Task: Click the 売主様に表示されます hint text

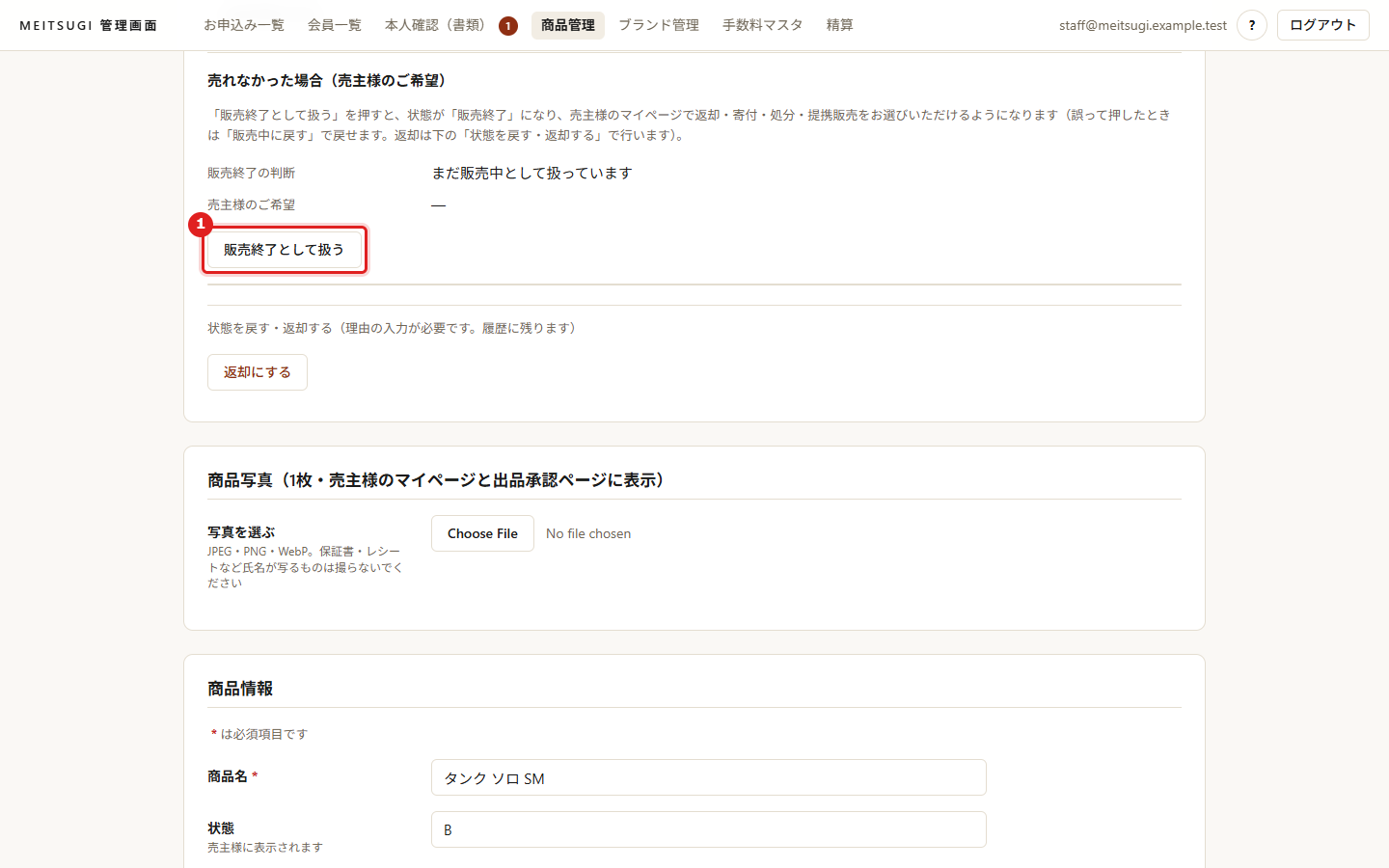Action: click(265, 847)
